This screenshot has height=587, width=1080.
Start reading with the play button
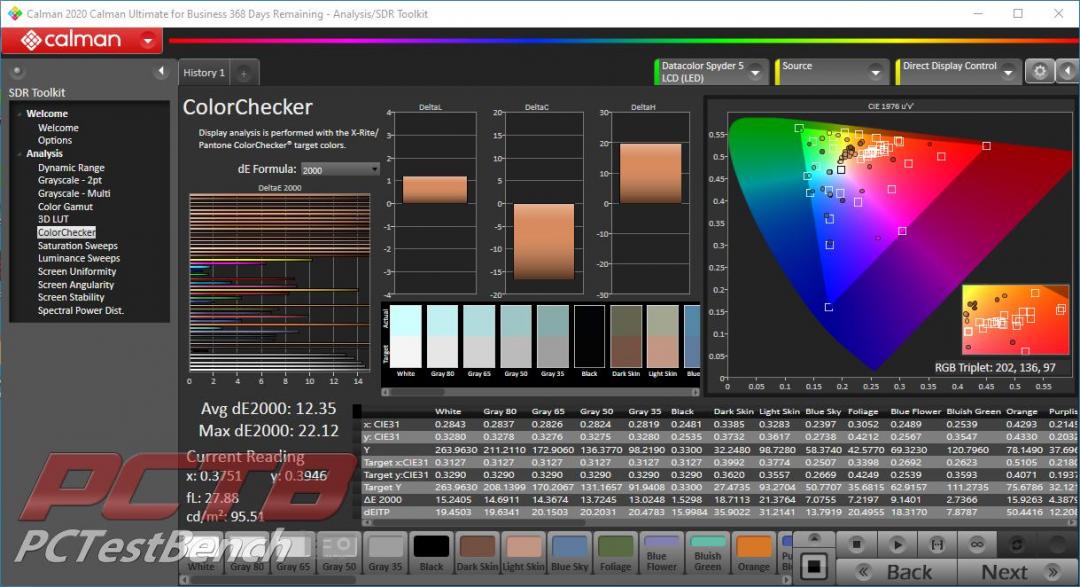coord(897,545)
